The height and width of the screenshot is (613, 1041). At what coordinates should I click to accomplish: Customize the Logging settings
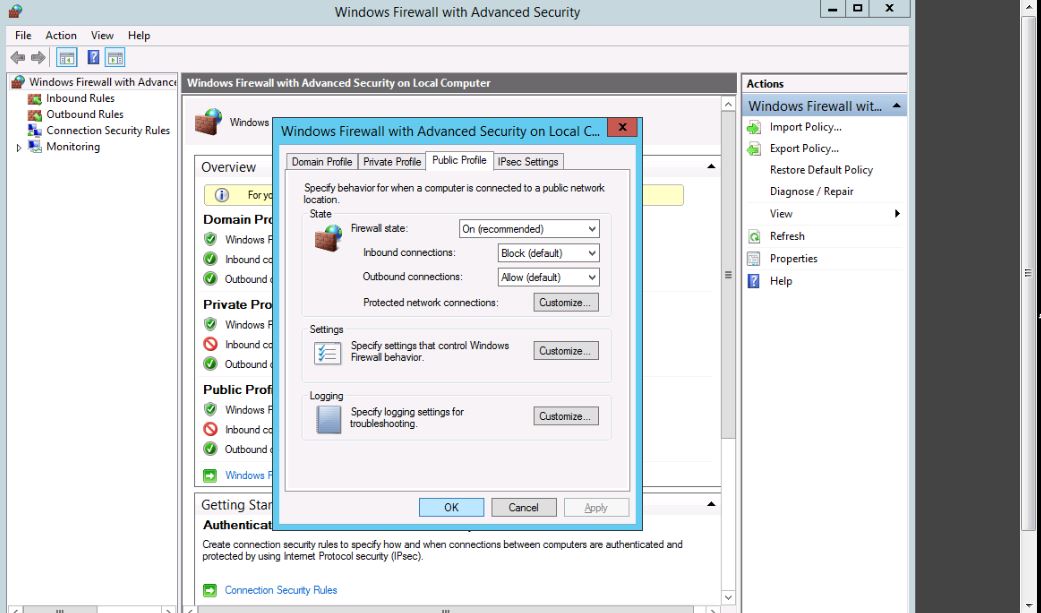point(566,416)
